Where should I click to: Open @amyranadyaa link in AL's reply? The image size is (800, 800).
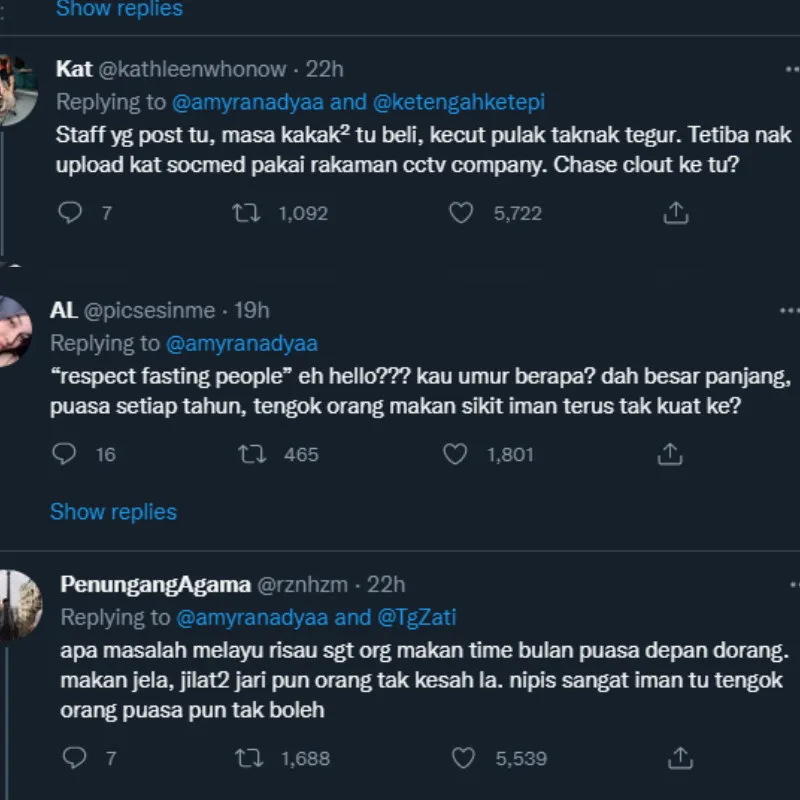[241, 343]
